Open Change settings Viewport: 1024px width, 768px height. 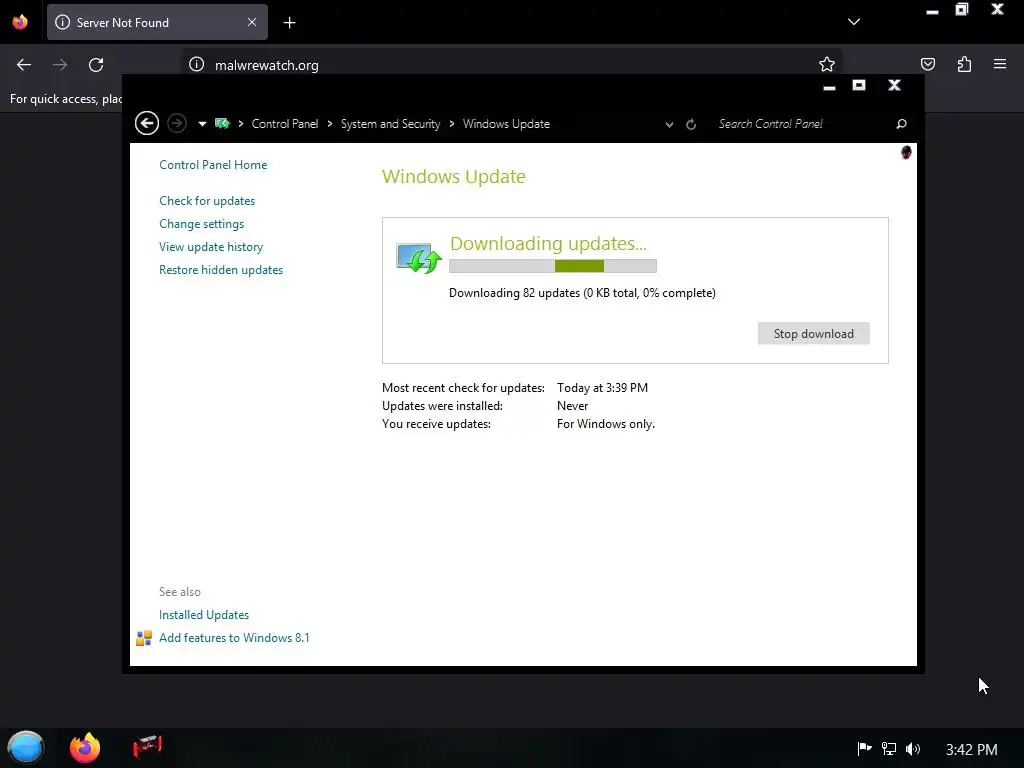(201, 223)
